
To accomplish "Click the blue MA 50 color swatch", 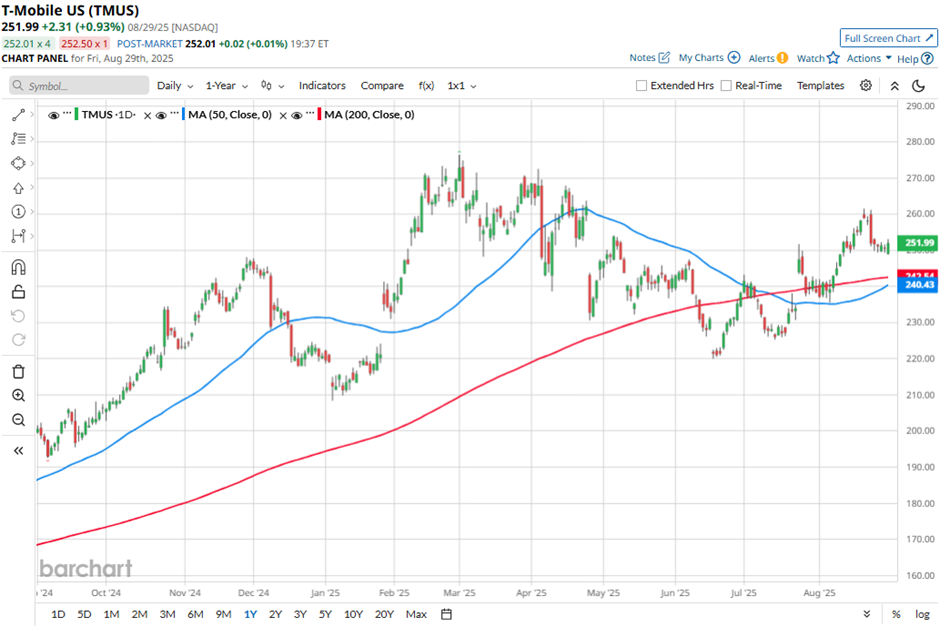I will pos(183,114).
